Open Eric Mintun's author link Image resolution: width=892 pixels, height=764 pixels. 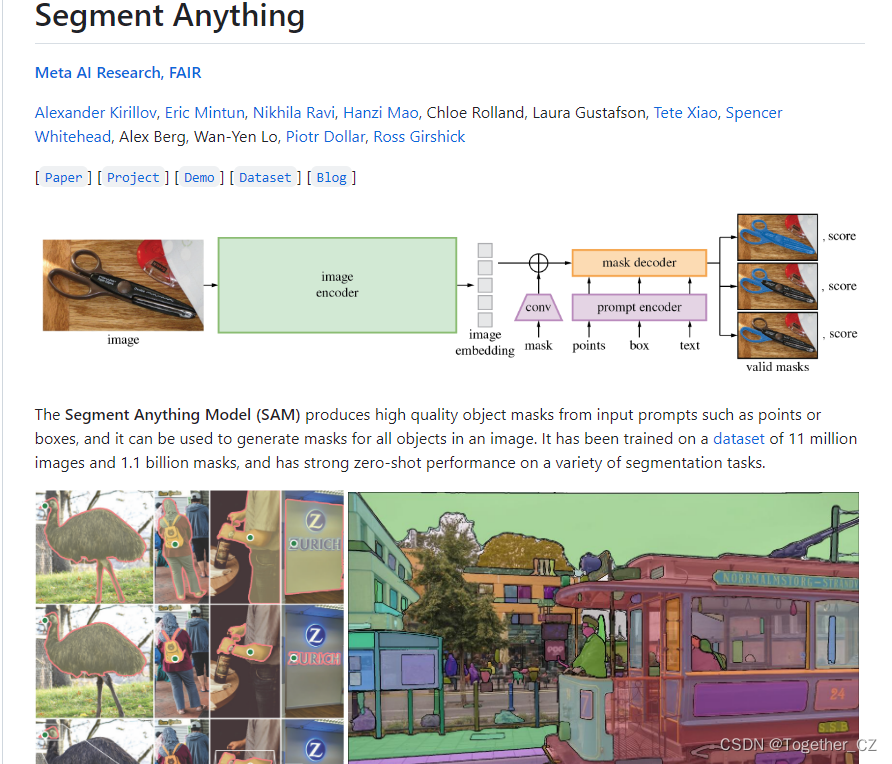point(205,113)
